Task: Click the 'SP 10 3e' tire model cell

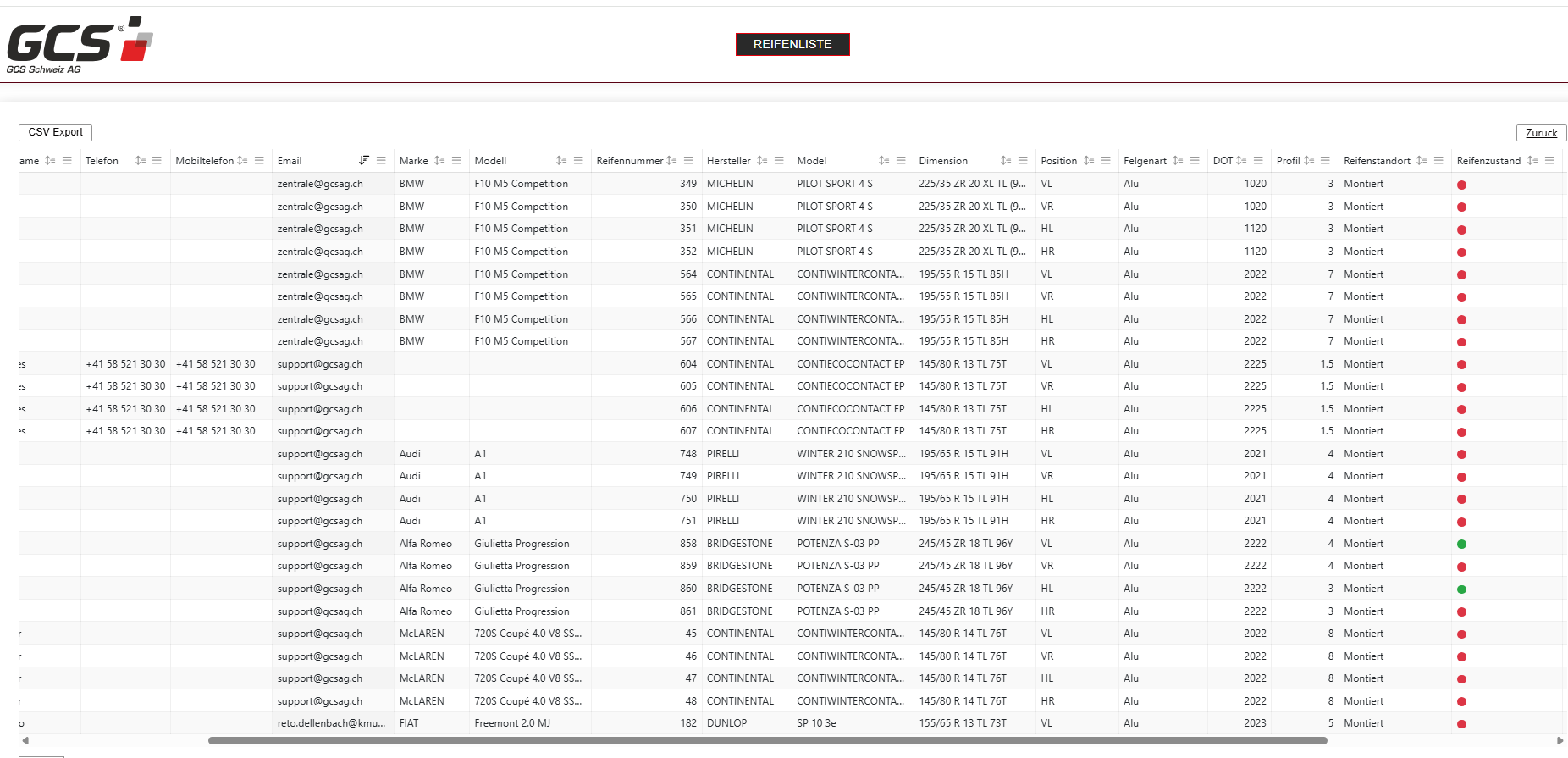Action: 853,723
